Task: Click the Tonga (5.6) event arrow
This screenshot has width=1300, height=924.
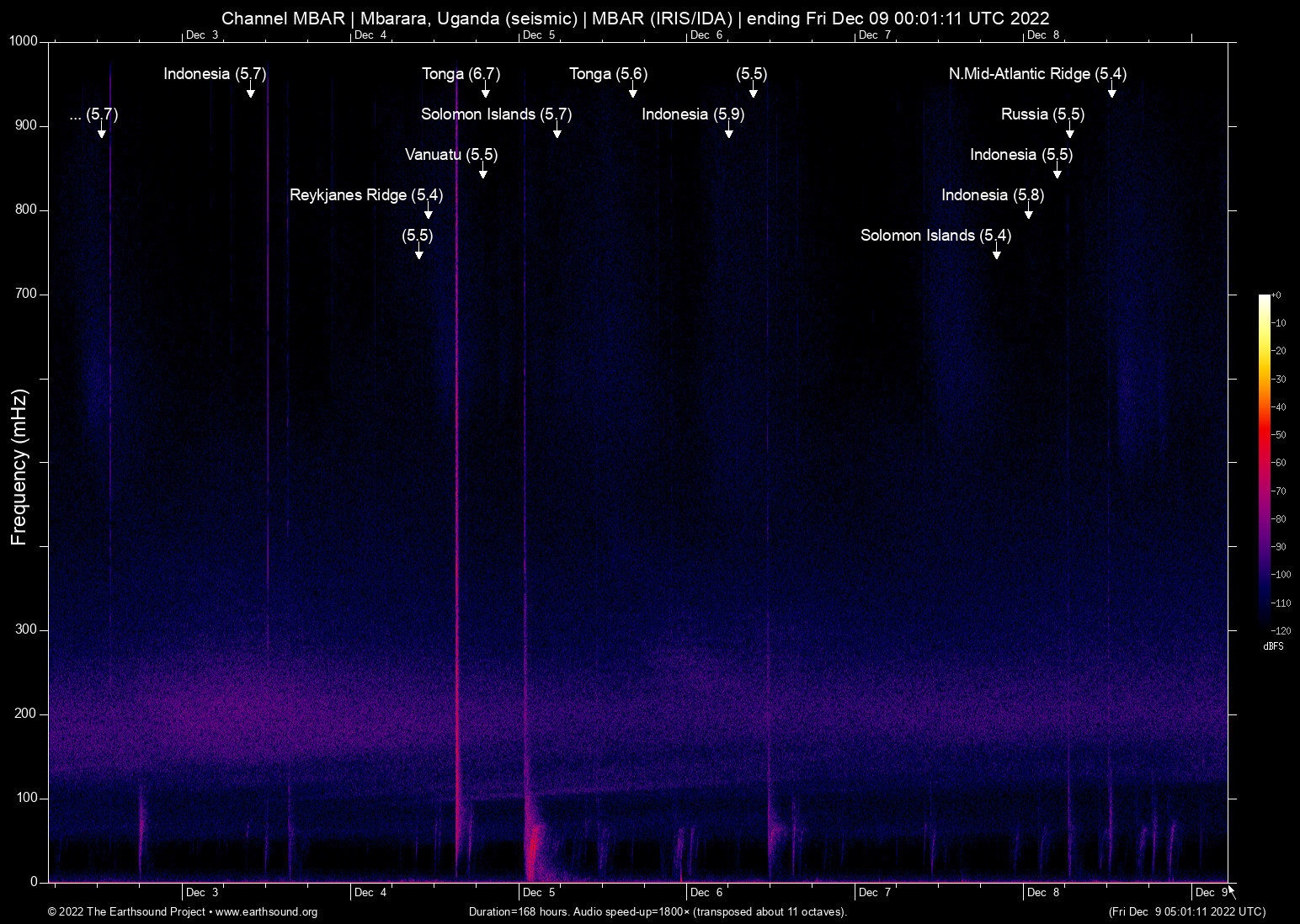Action: click(x=608, y=74)
